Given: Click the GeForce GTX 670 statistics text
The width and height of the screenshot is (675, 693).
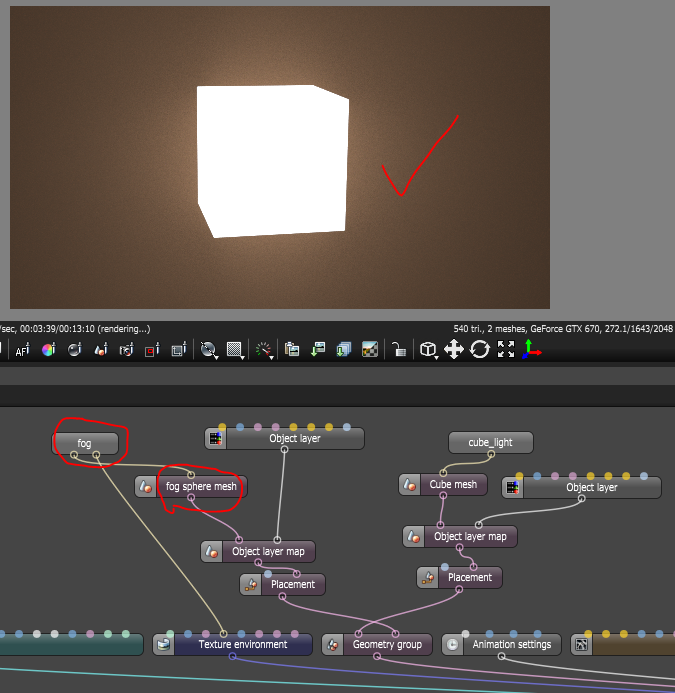Looking at the screenshot, I should click(564, 329).
